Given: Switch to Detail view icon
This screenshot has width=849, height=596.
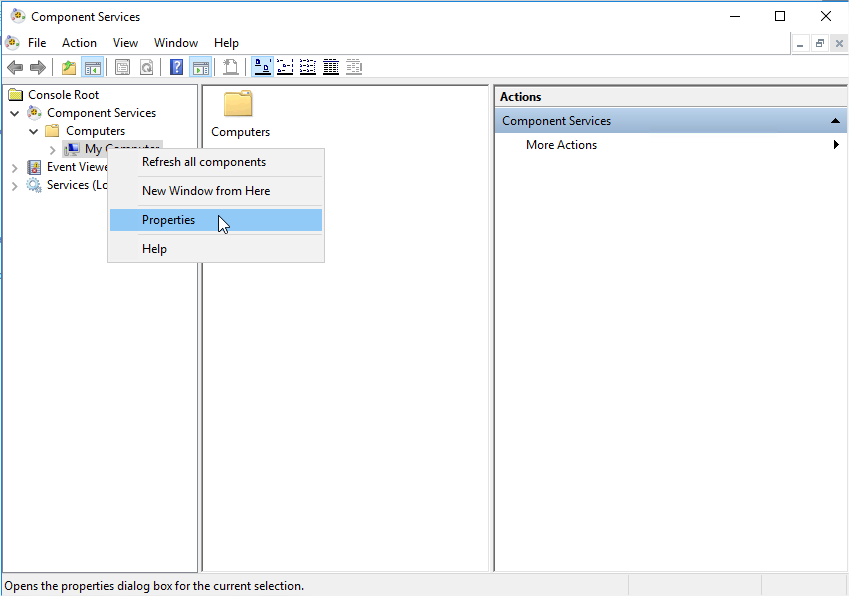Looking at the screenshot, I should (x=330, y=67).
